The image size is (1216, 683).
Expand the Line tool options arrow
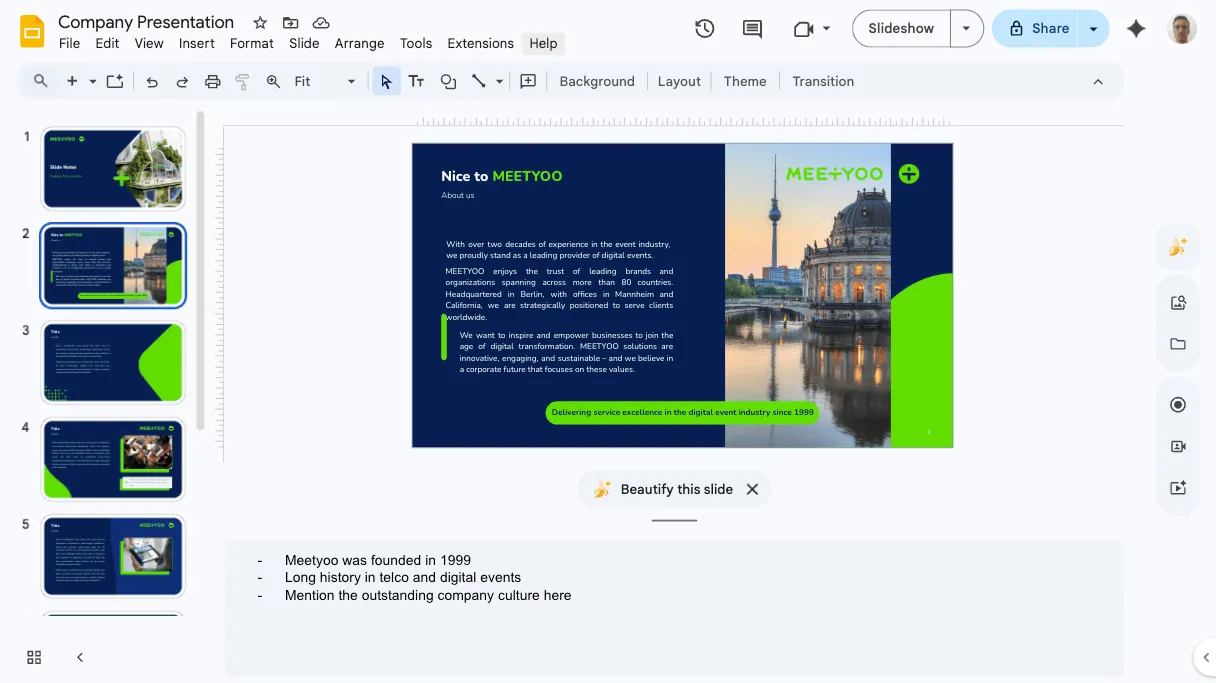(x=497, y=81)
